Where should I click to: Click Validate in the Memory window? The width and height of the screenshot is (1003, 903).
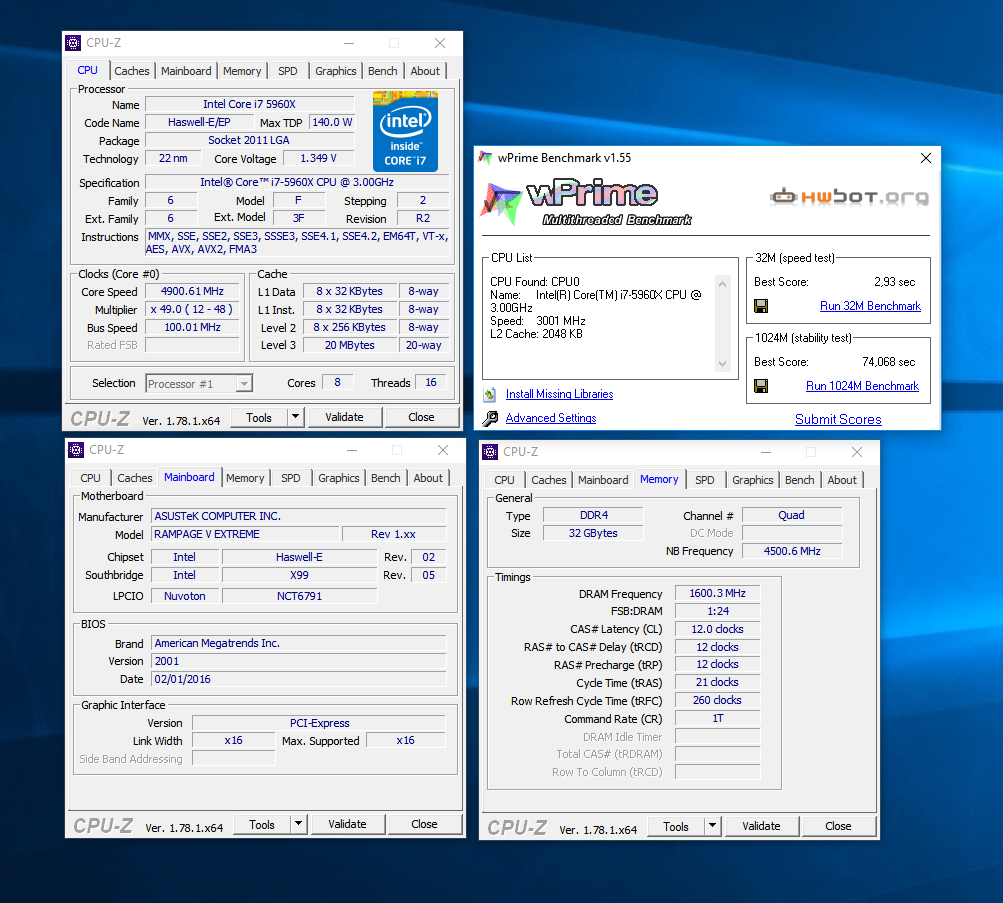tap(761, 826)
